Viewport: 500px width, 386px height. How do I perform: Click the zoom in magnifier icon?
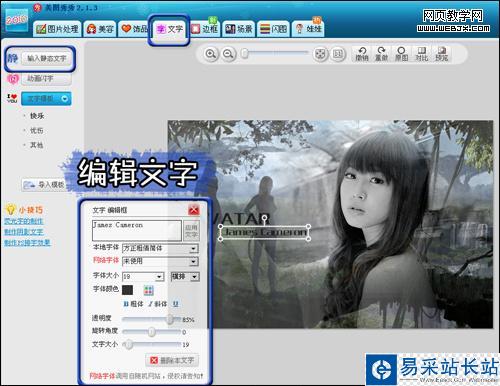click(211, 54)
